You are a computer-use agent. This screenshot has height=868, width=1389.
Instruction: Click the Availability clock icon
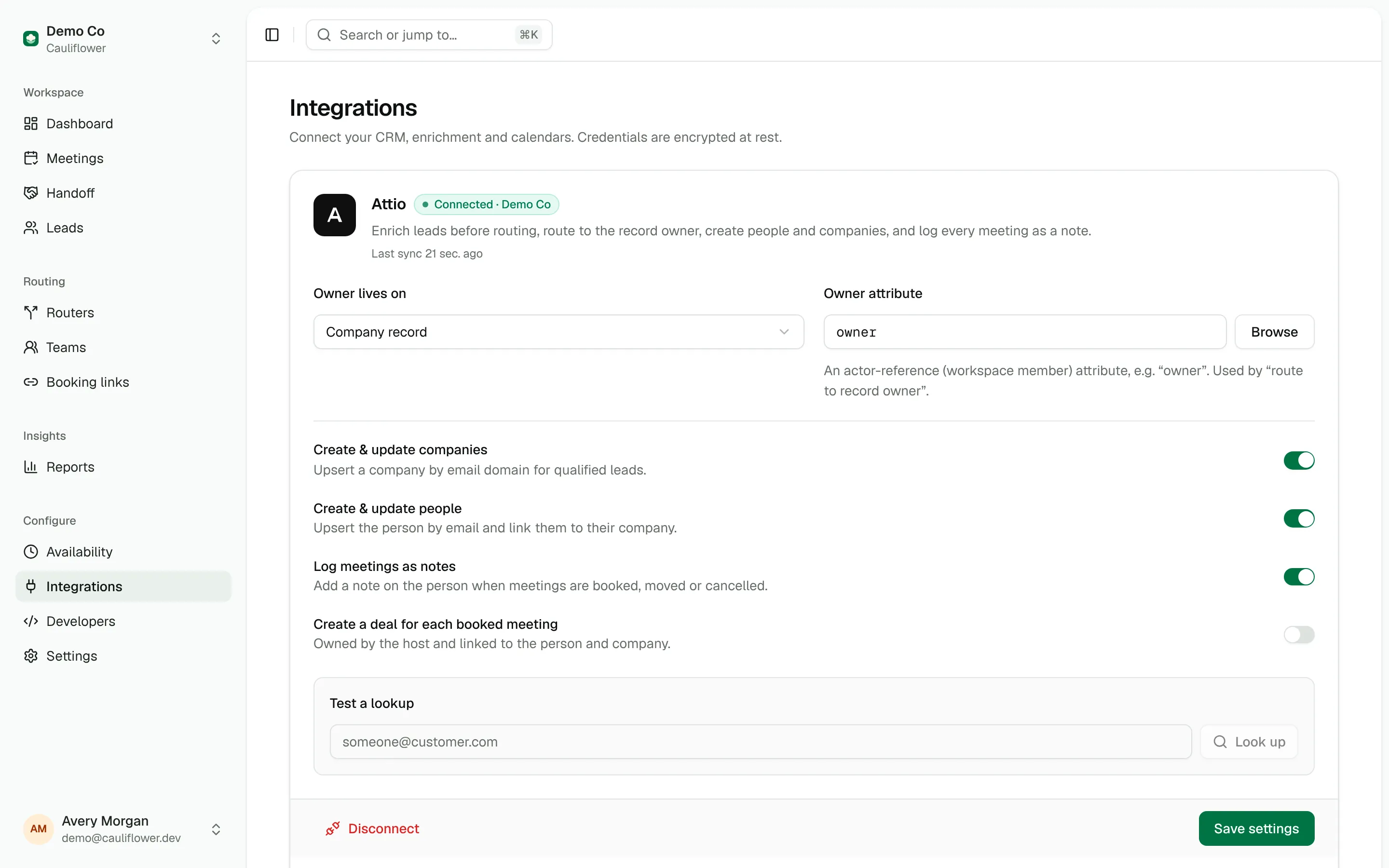31,552
